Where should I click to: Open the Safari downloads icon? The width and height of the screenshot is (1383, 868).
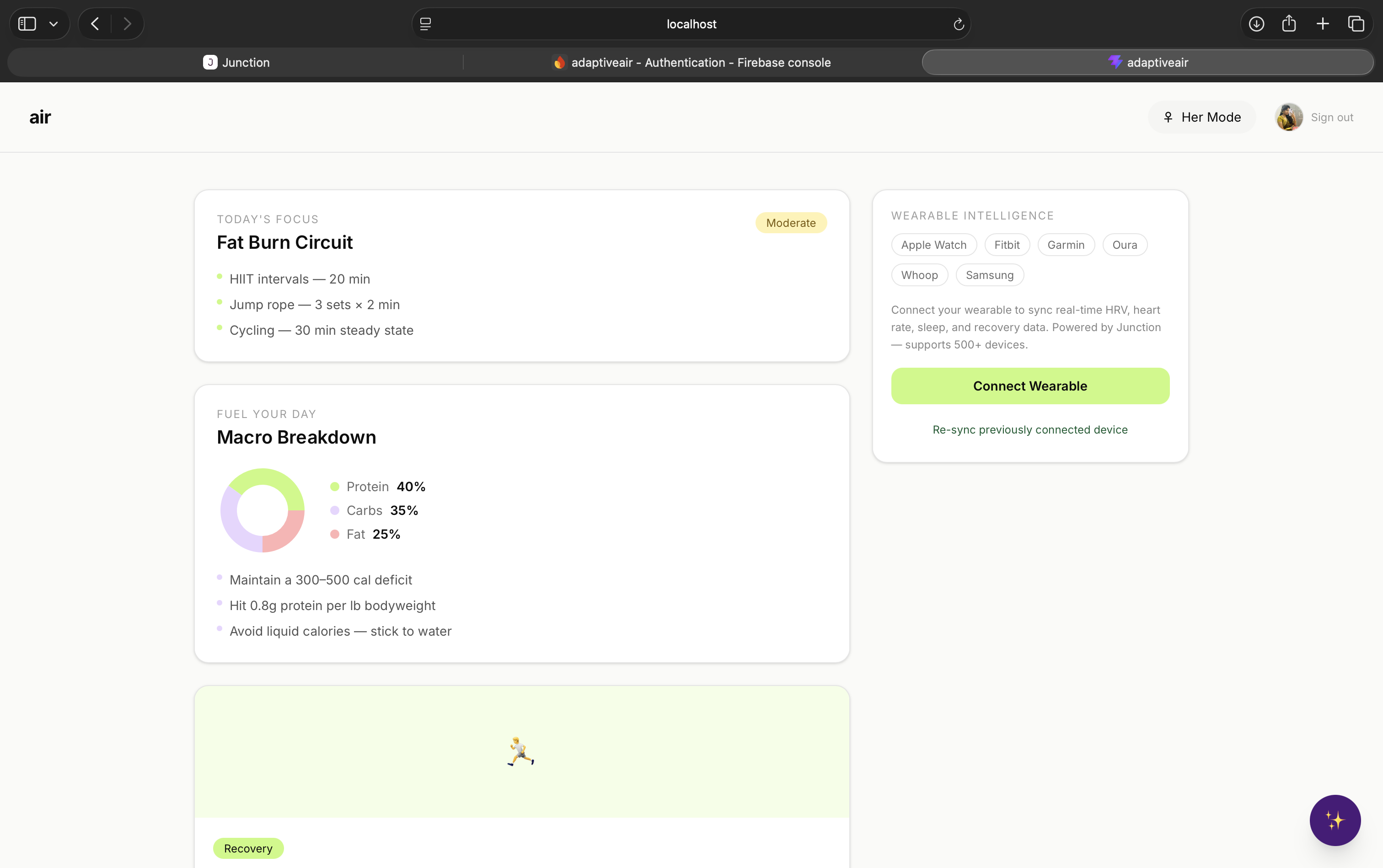click(x=1256, y=23)
